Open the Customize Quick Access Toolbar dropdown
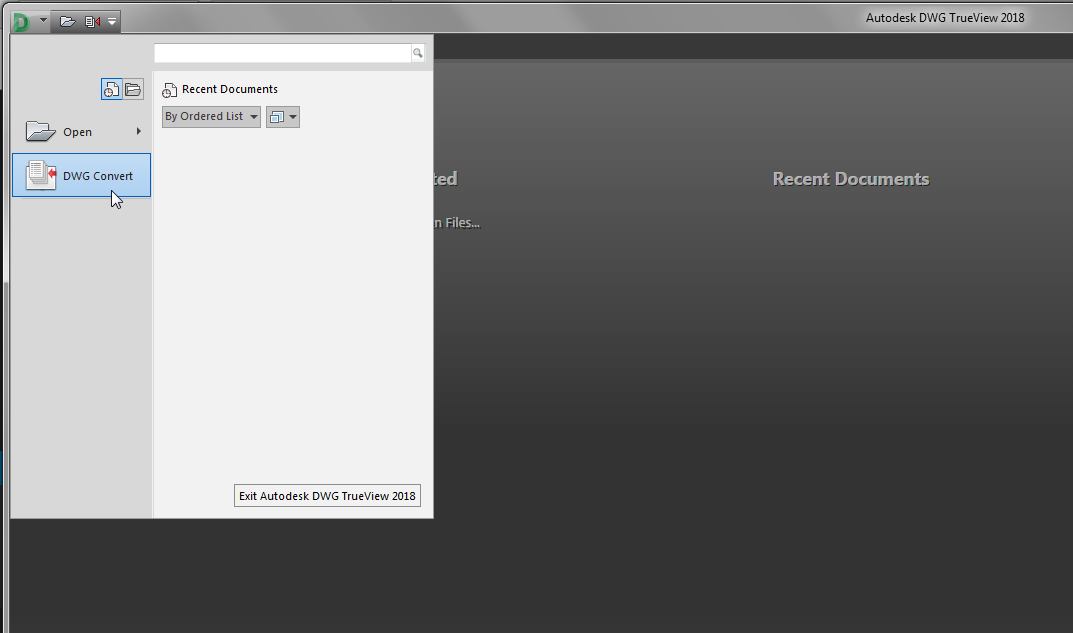The width and height of the screenshot is (1073, 633). pos(112,22)
